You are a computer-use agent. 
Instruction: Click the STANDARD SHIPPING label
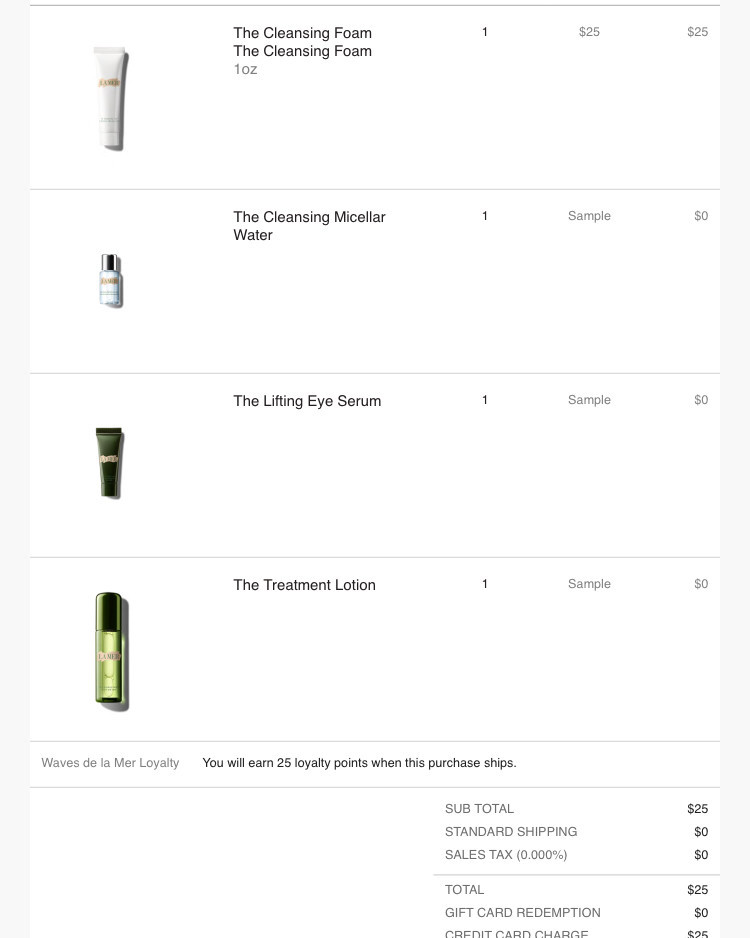tap(511, 832)
